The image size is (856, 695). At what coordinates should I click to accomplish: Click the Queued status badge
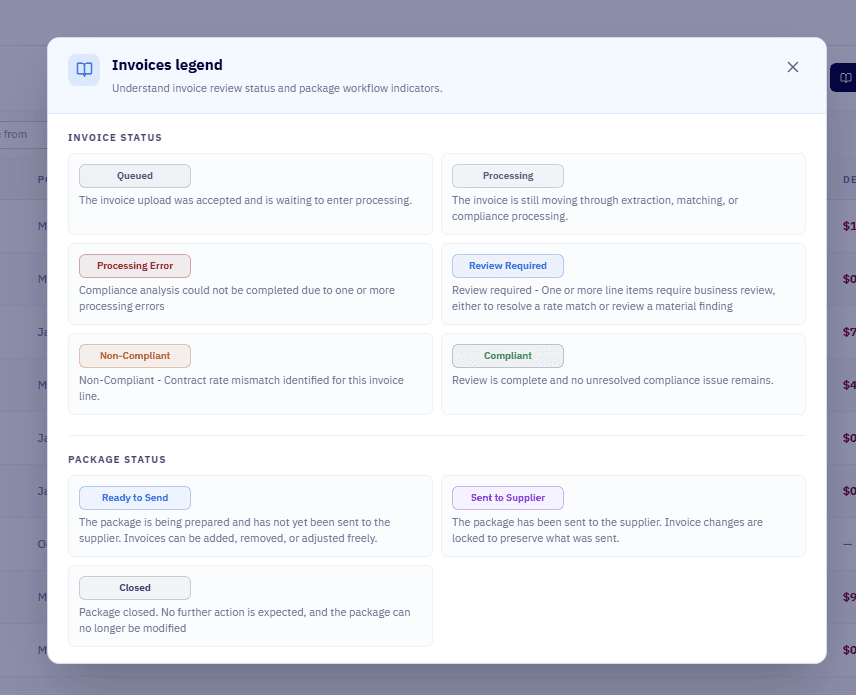135,176
